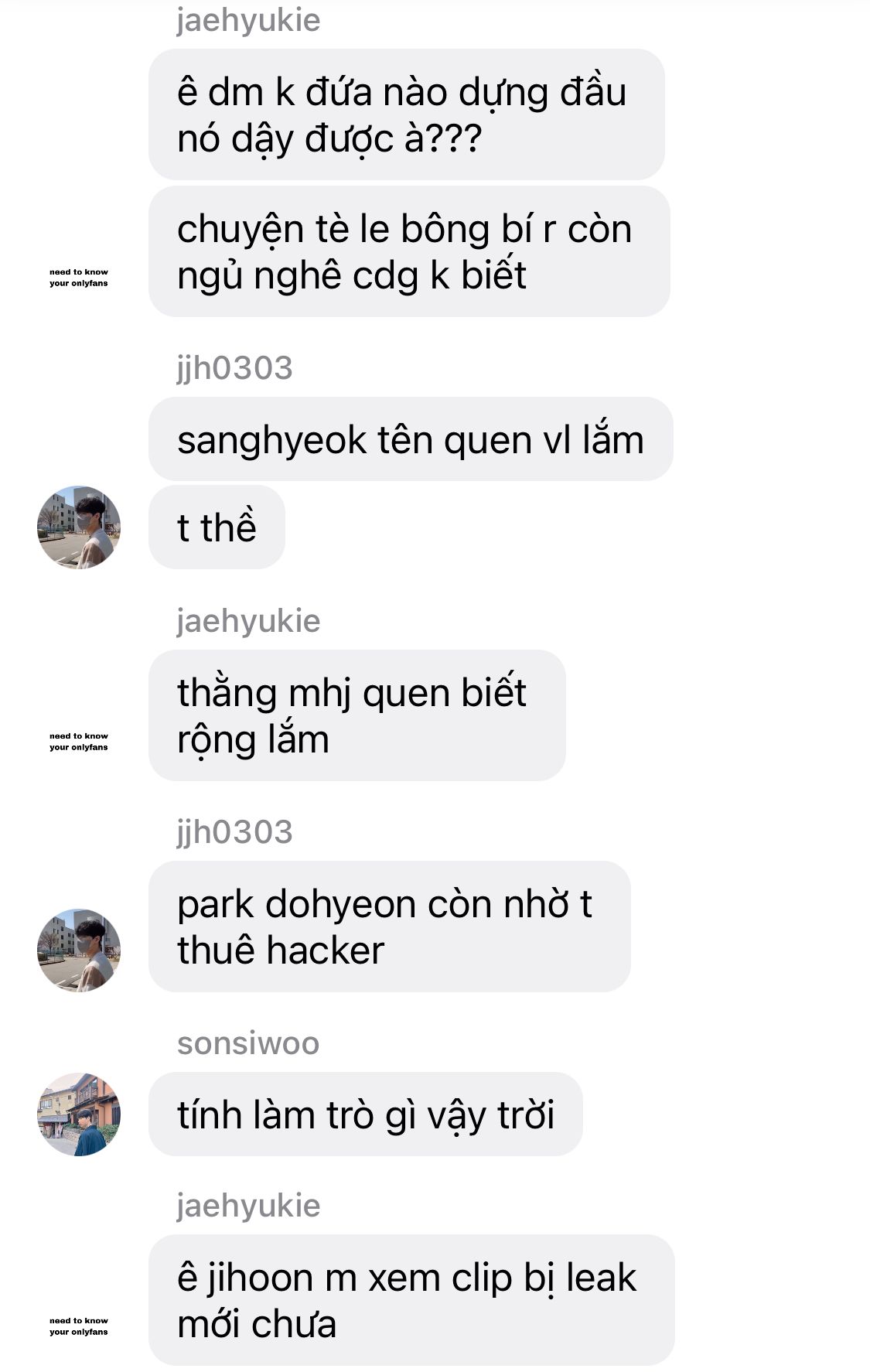Tap username jjh0303 above park dohyeon message
870x1372 pixels.
234,832
